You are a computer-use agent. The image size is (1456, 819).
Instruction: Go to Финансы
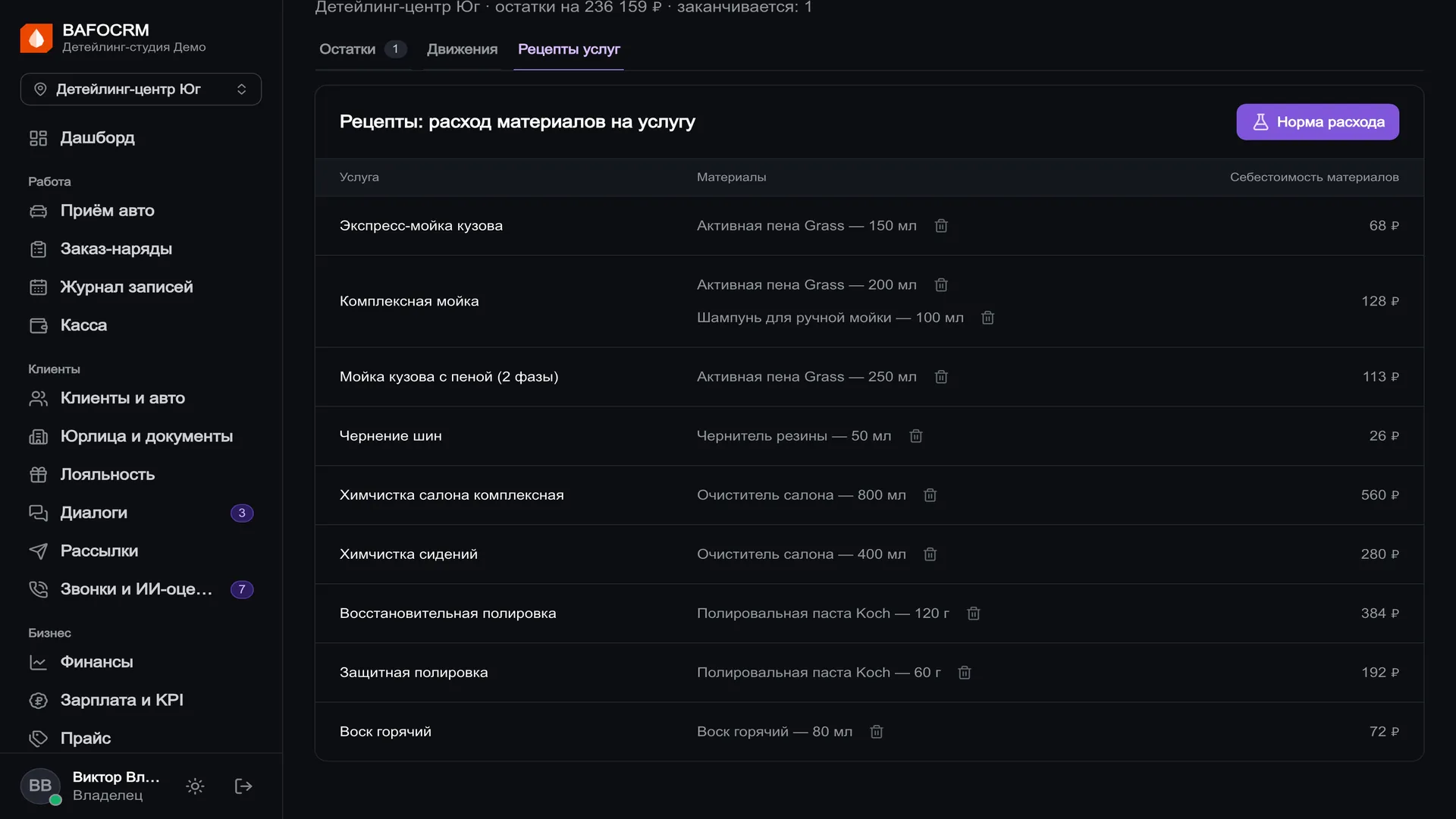click(x=141, y=662)
